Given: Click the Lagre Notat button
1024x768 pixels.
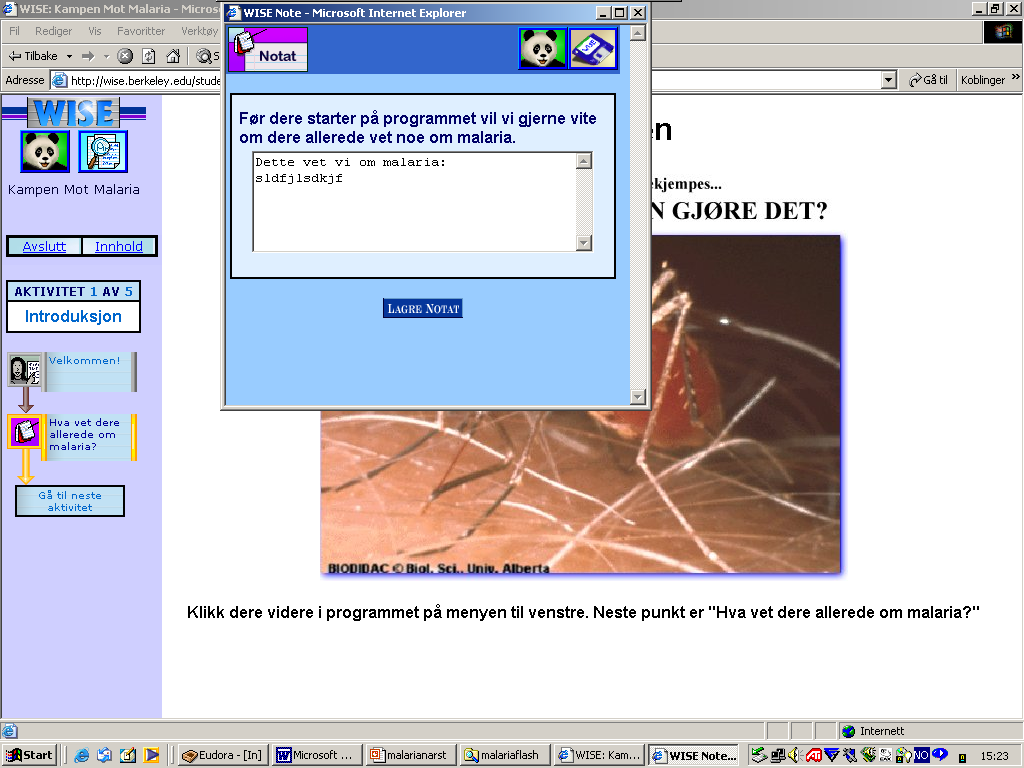Looking at the screenshot, I should point(422,309).
